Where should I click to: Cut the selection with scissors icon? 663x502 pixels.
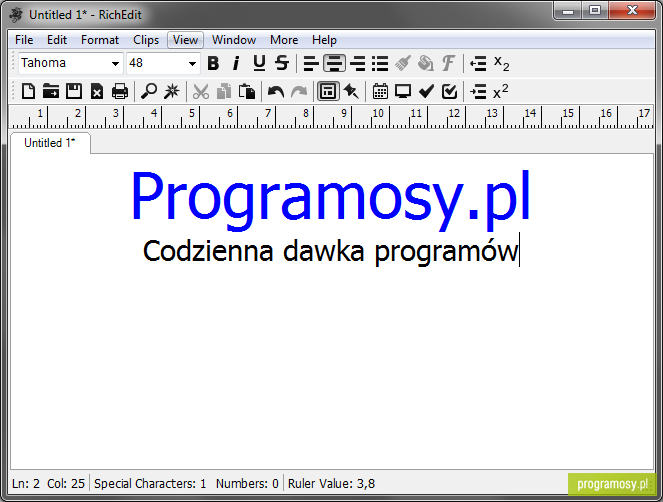(201, 91)
